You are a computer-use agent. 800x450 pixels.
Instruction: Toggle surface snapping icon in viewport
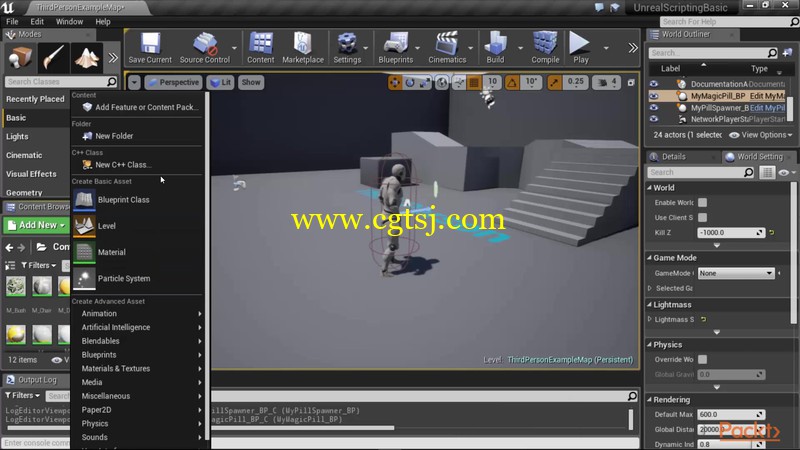coord(459,82)
